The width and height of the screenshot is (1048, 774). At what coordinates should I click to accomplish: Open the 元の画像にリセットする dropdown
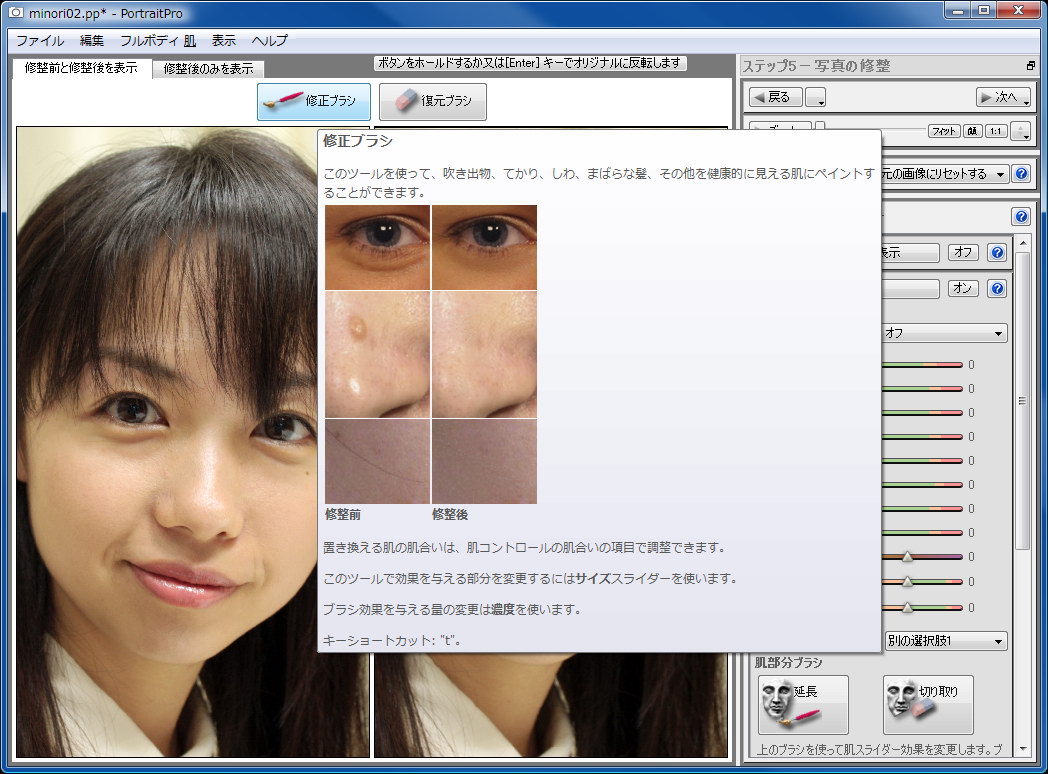[x=944, y=174]
